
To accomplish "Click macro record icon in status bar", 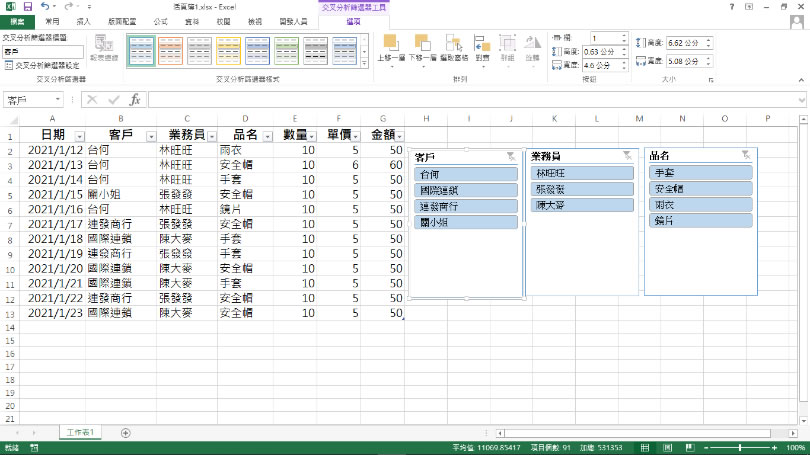I will pos(34,448).
